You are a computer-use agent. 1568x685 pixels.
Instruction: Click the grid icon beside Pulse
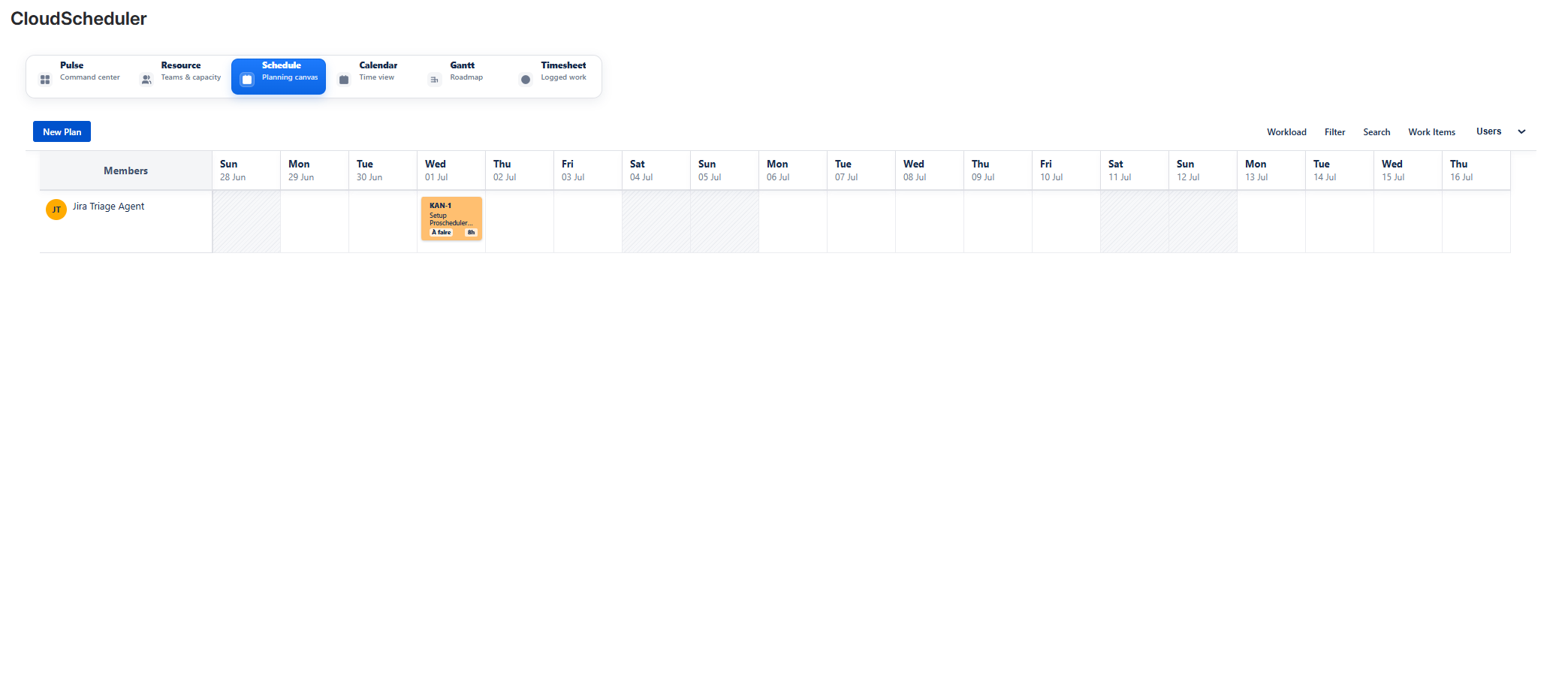45,80
